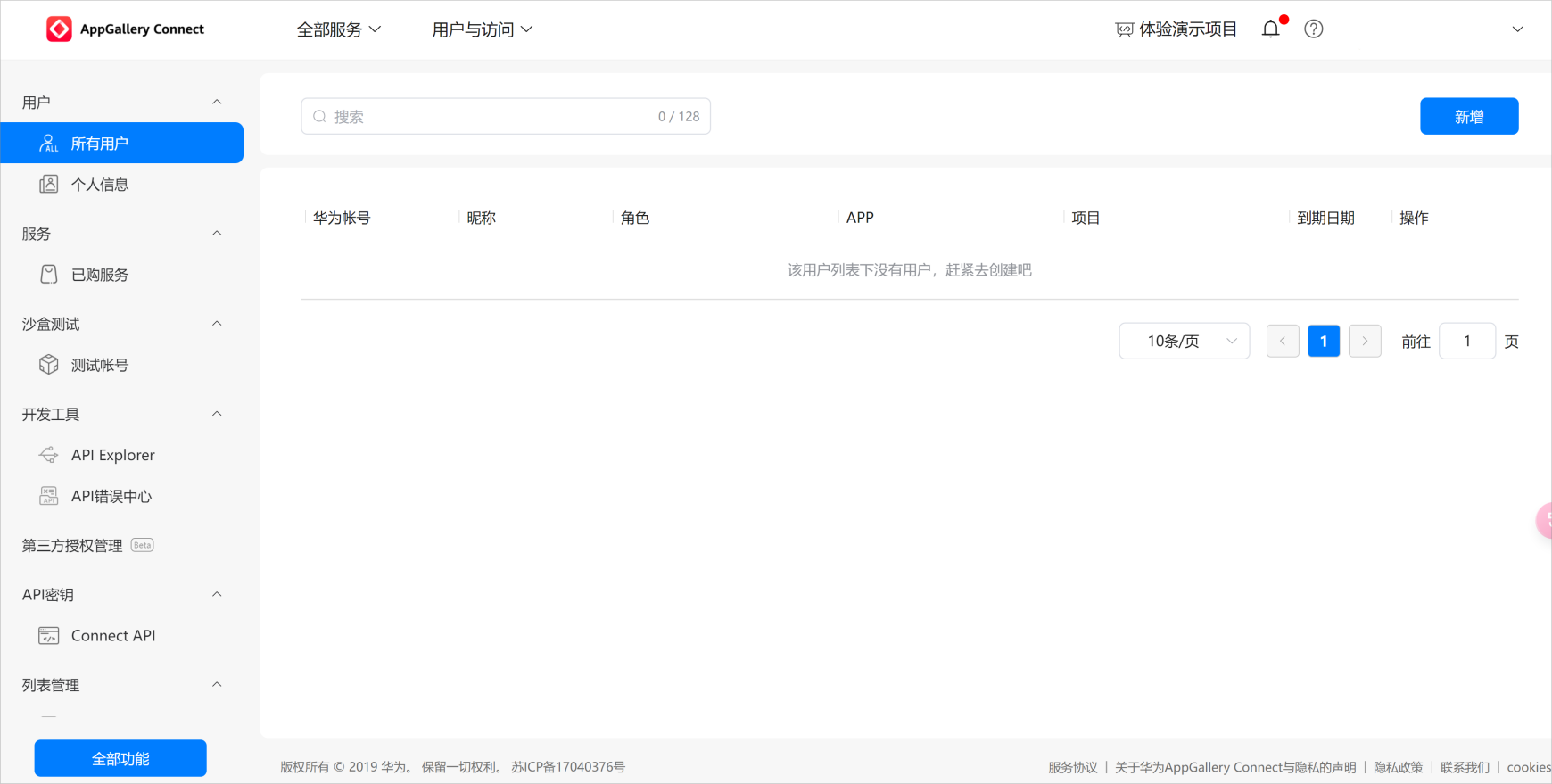Open the 10条/页 page size dropdown

point(1185,341)
